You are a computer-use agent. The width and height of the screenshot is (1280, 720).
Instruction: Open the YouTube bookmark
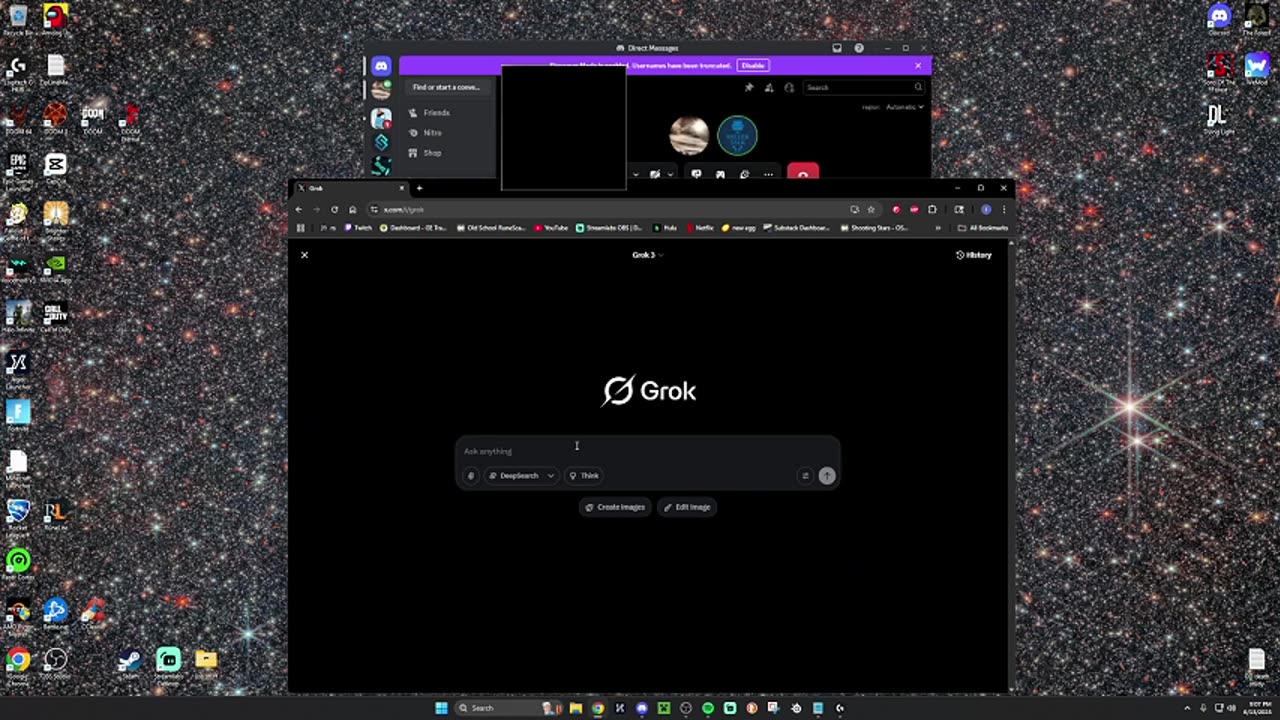point(551,228)
